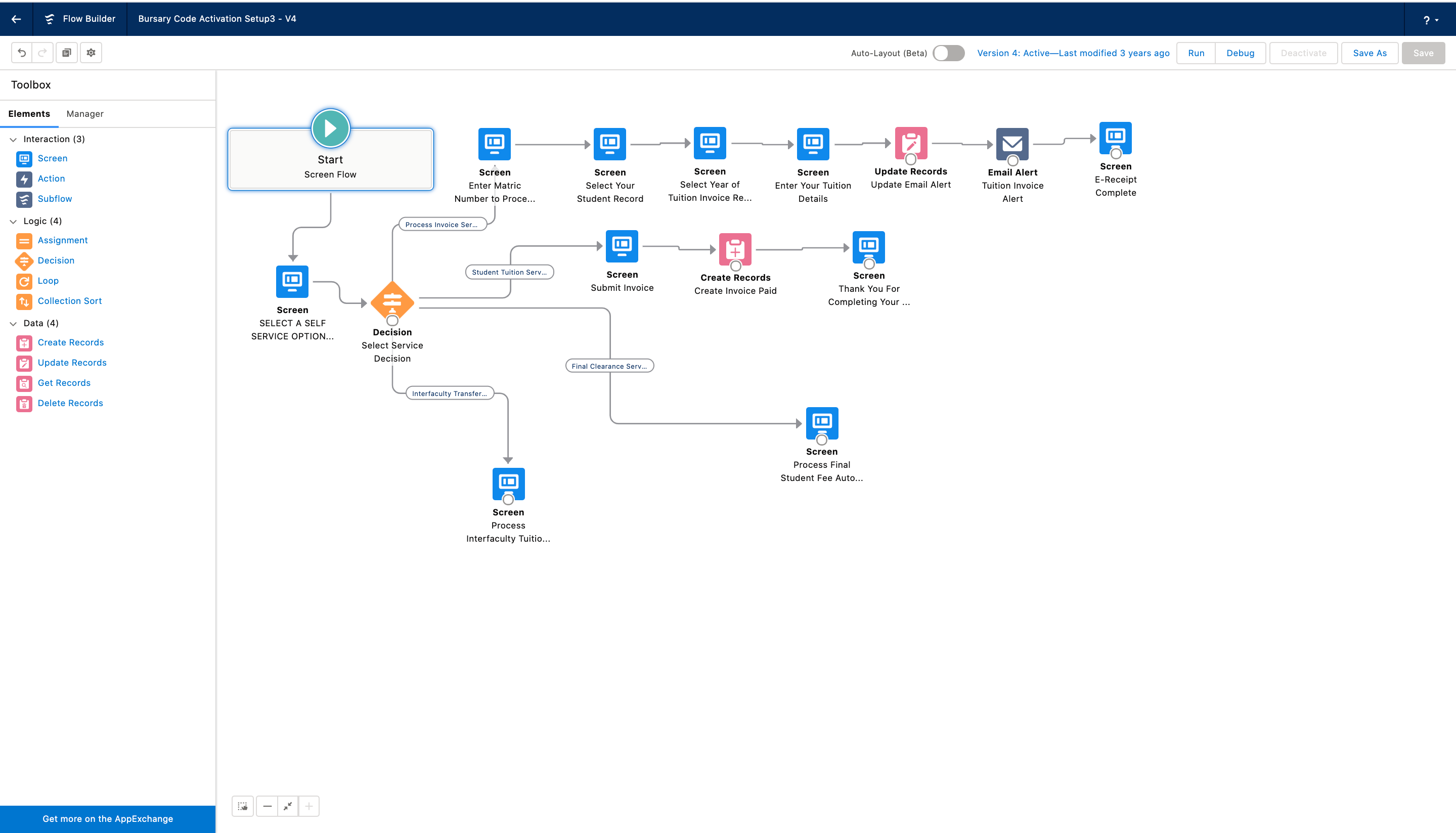The image size is (1456, 833).
Task: Select the Tuition Invoice Alert email node
Action: [x=1012, y=144]
